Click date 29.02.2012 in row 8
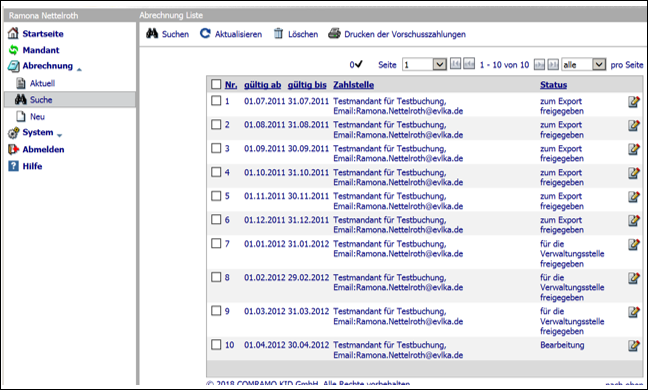Image resolution: width=648 pixels, height=390 pixels. [x=308, y=277]
